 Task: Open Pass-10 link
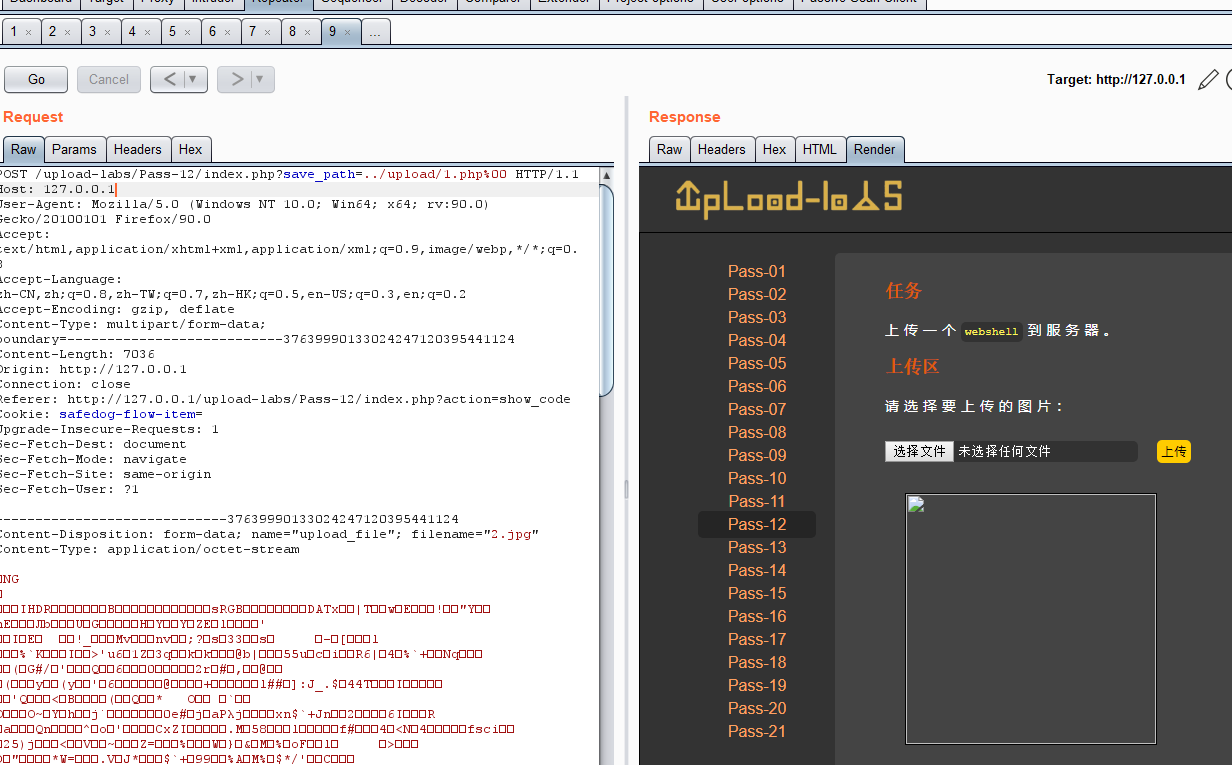[757, 478]
